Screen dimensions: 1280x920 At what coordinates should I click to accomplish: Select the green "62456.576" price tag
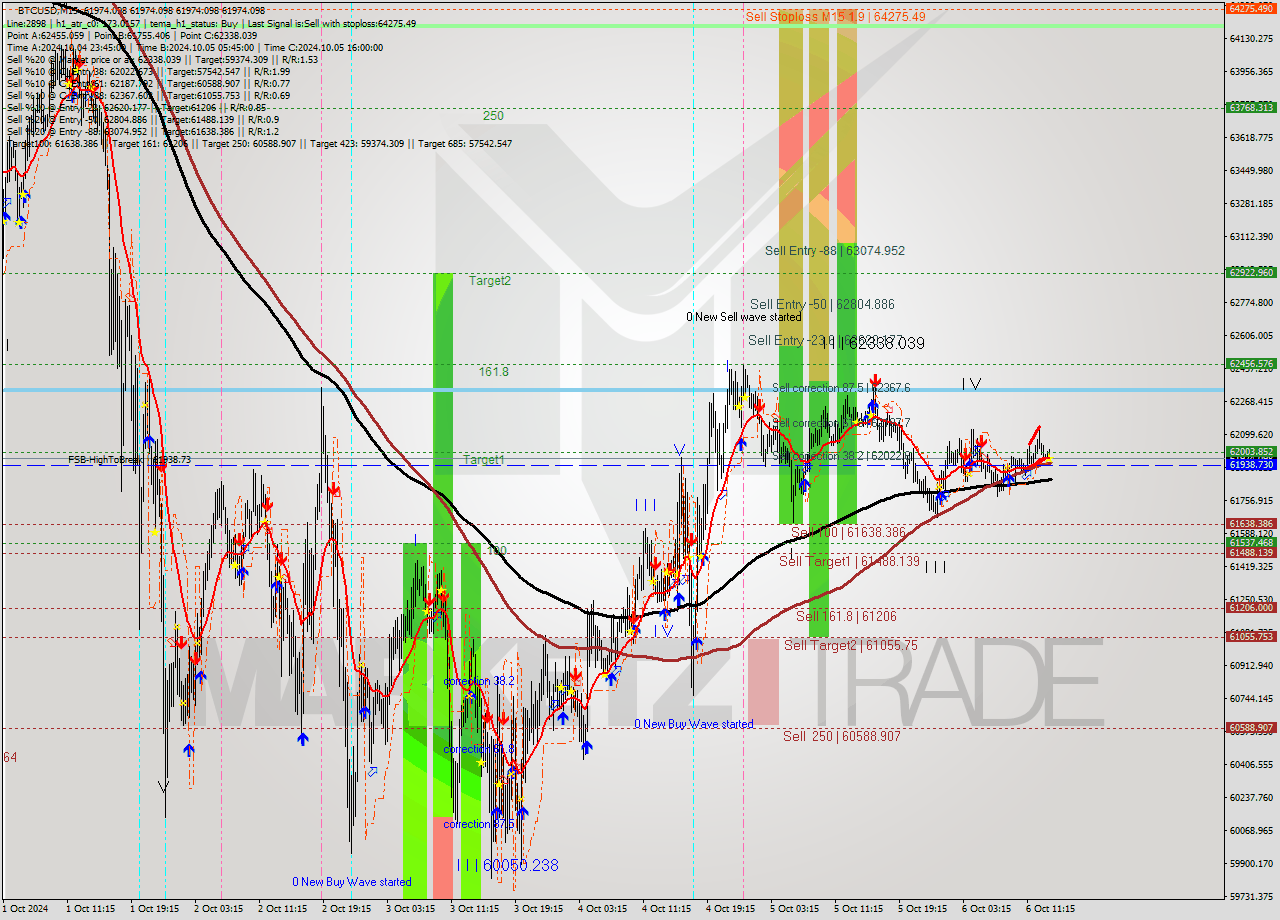1251,364
